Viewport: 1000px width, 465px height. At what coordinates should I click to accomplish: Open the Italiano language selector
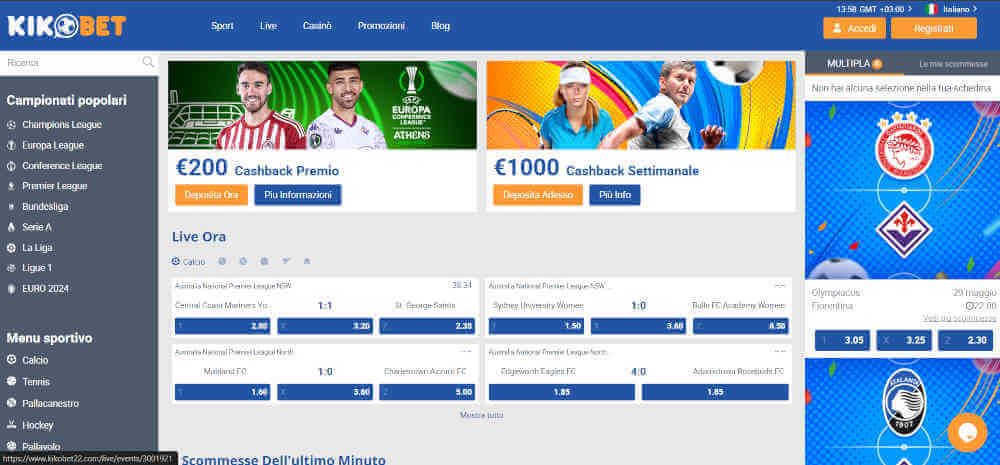(x=955, y=8)
